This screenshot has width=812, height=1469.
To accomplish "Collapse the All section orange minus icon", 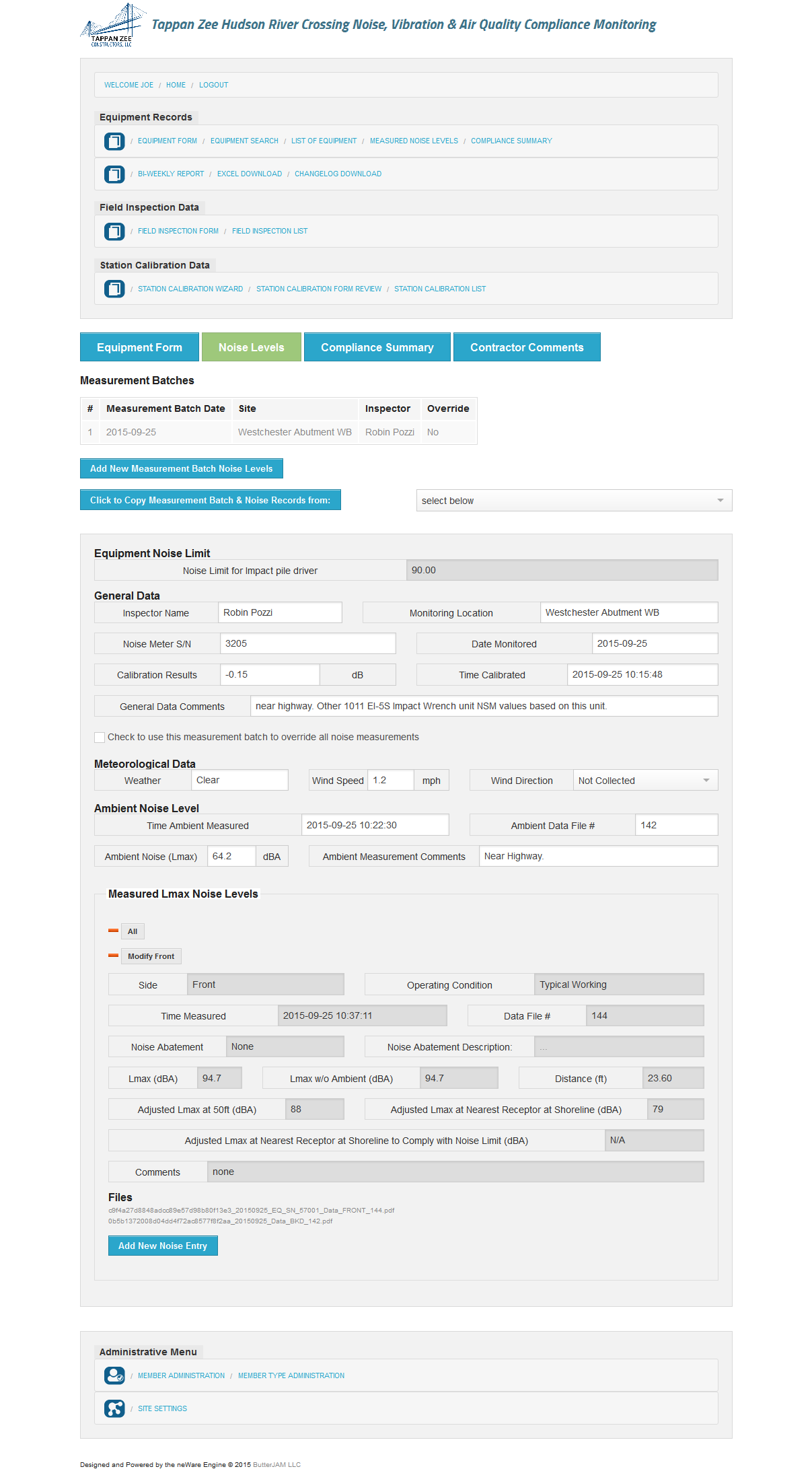I will [113, 931].
